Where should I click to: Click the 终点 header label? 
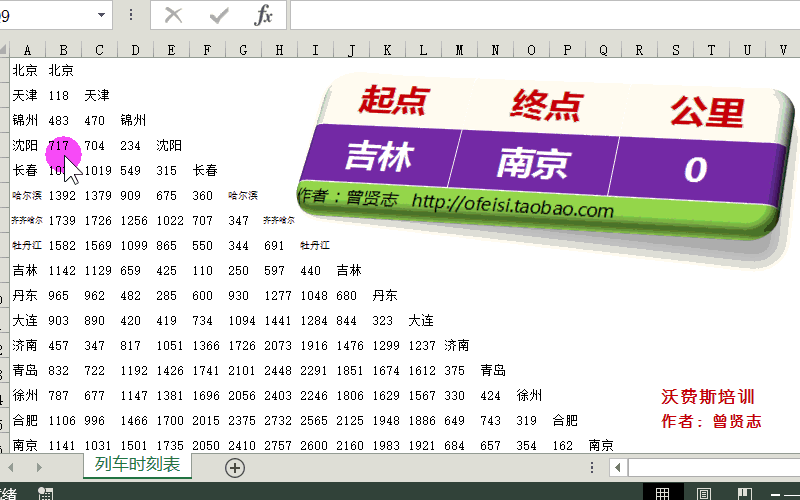[546, 105]
